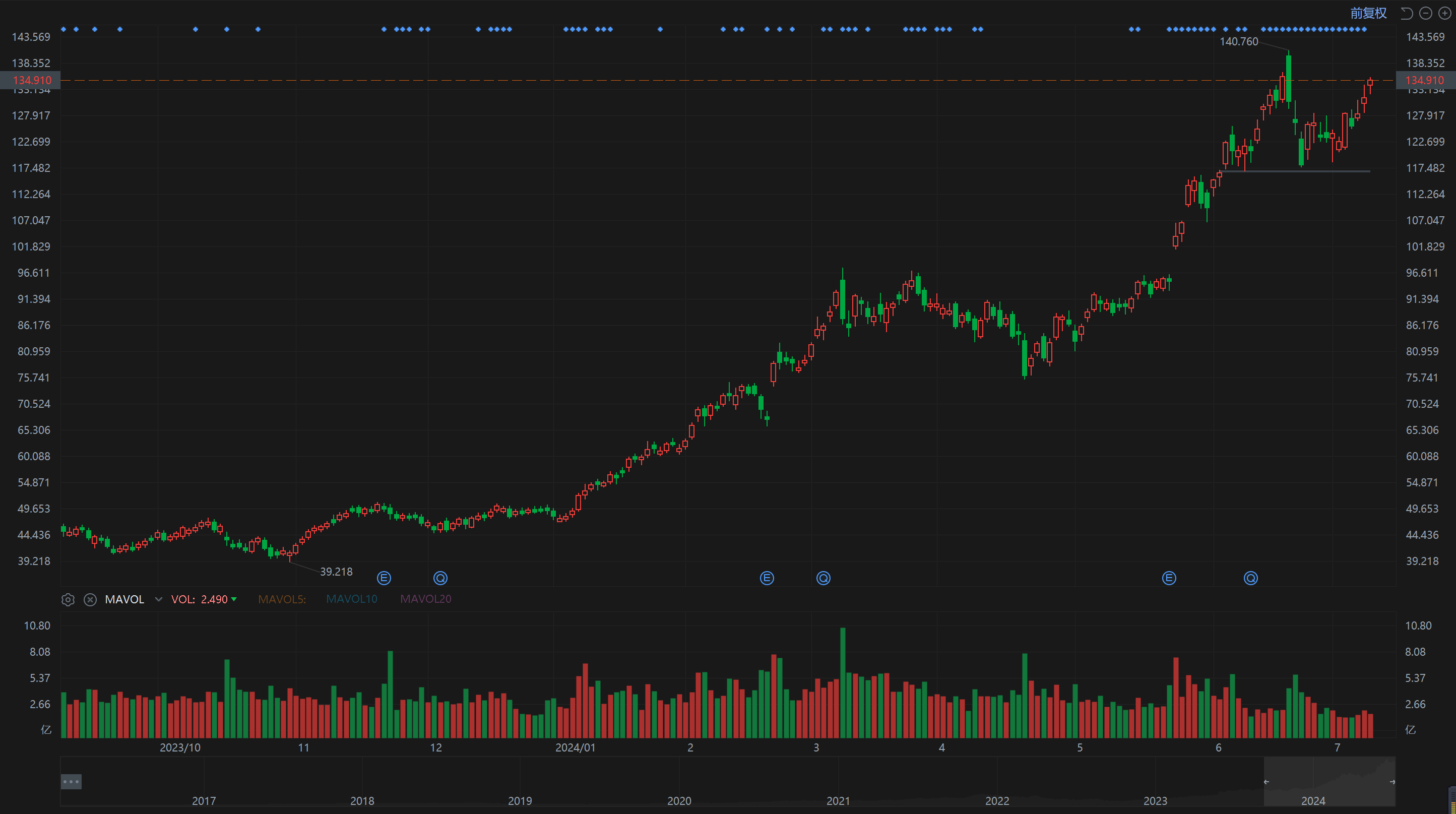Open the E event marker in late May 2024
The width and height of the screenshot is (1456, 814).
1169,578
